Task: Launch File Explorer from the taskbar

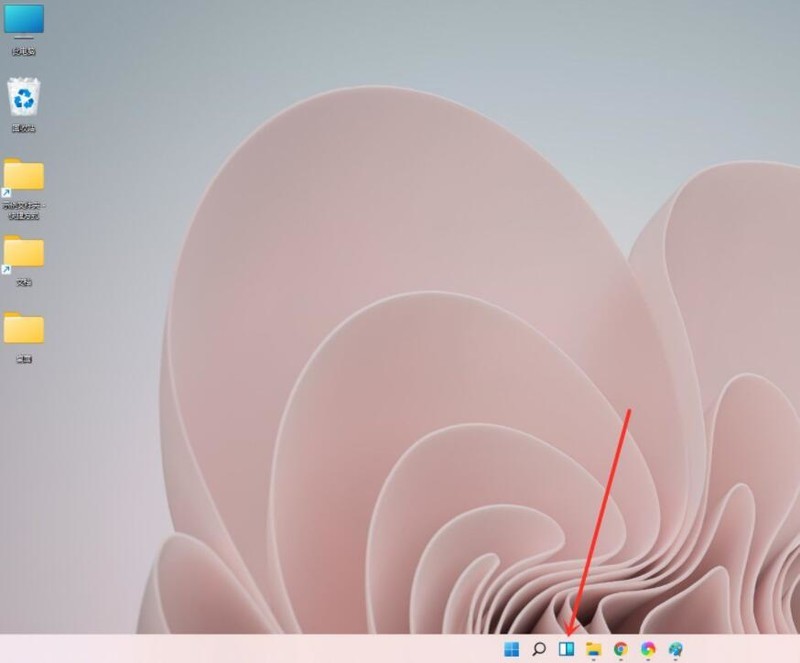Action: pyautogui.click(x=593, y=649)
